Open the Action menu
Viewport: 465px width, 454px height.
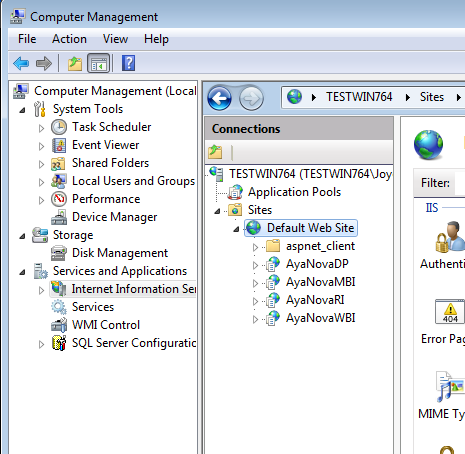pyautogui.click(x=69, y=39)
